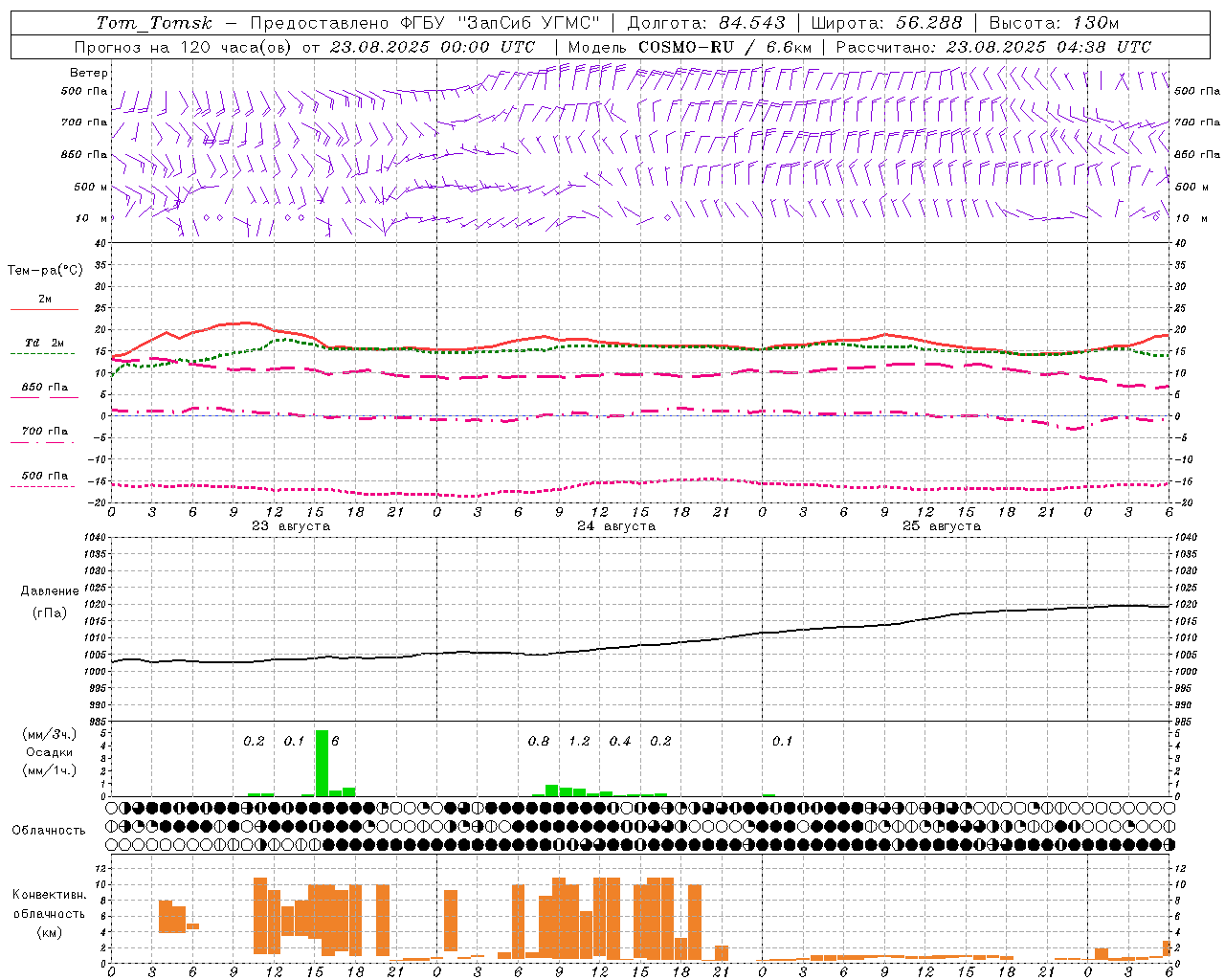Image resolution: width=1225 pixels, height=980 pixels.
Task: Click the Прогноз на 120 часа(ов) line
Action: tap(304, 47)
